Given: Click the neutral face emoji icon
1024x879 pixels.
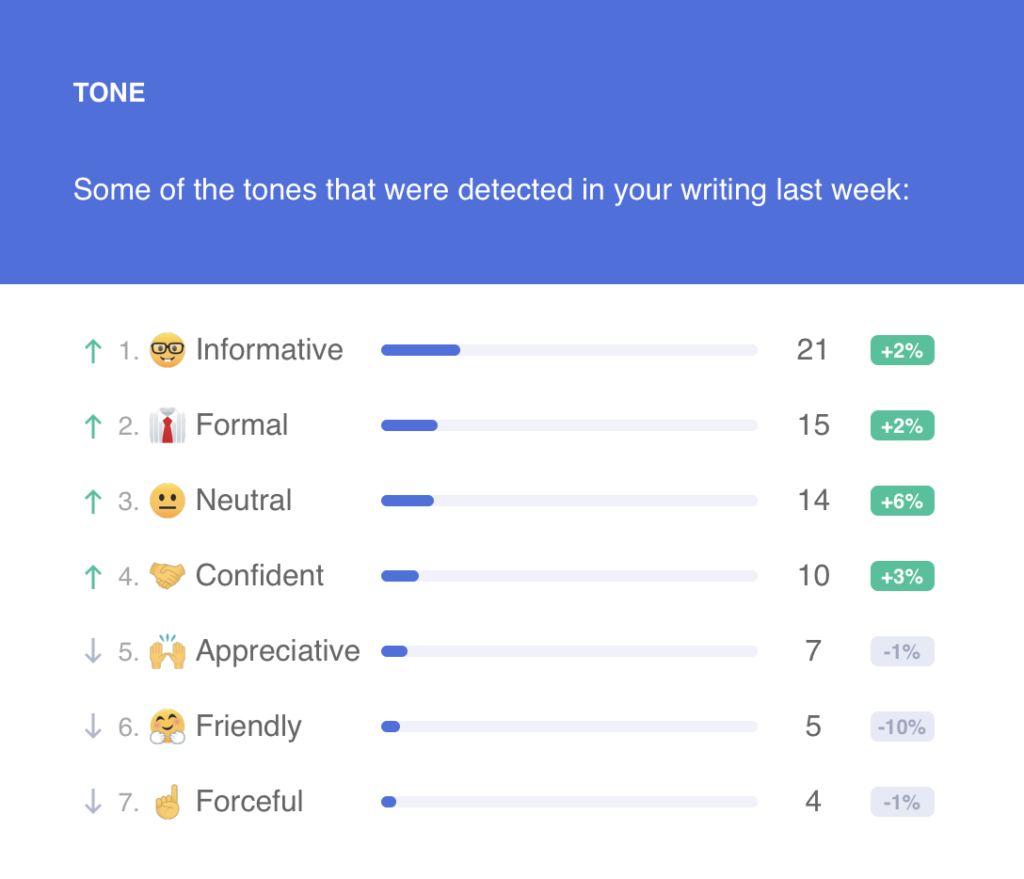Looking at the screenshot, I should point(167,501).
